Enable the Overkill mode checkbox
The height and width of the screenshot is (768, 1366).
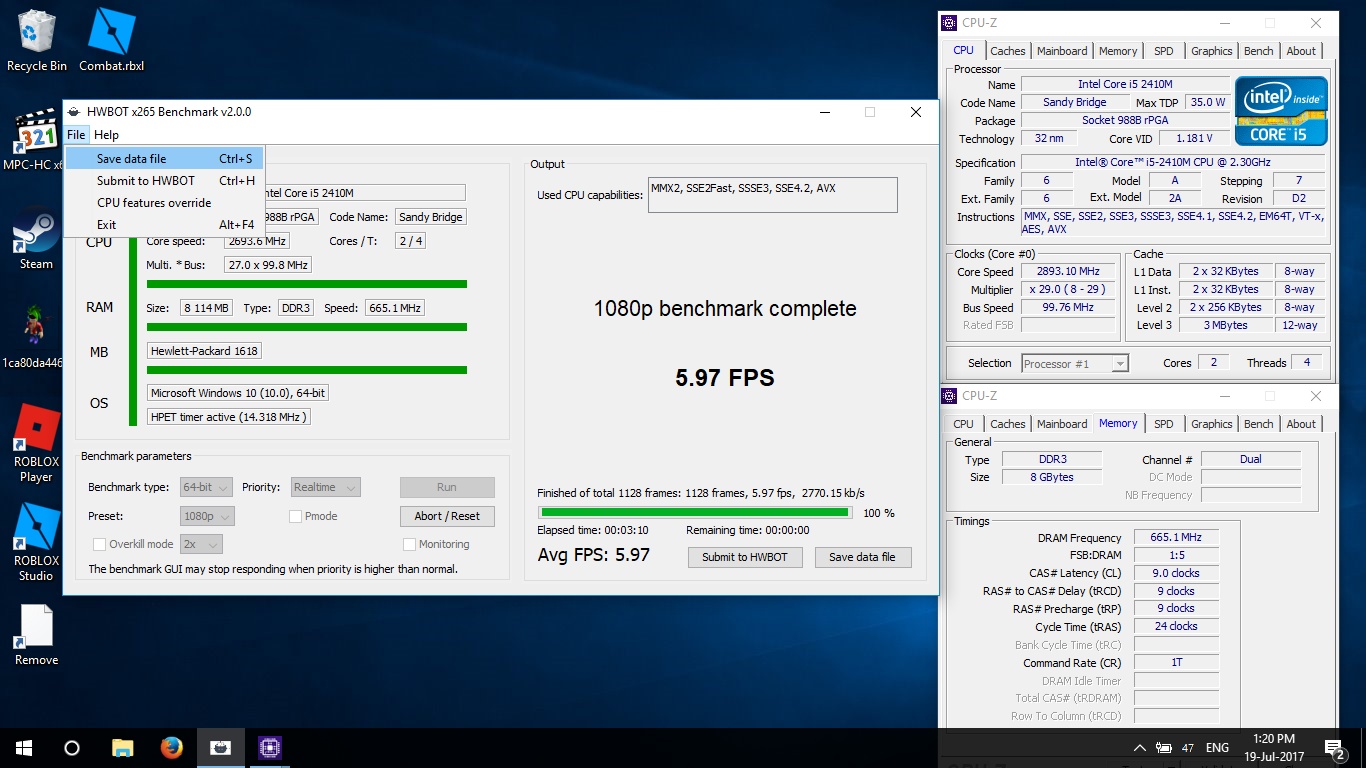click(x=99, y=544)
